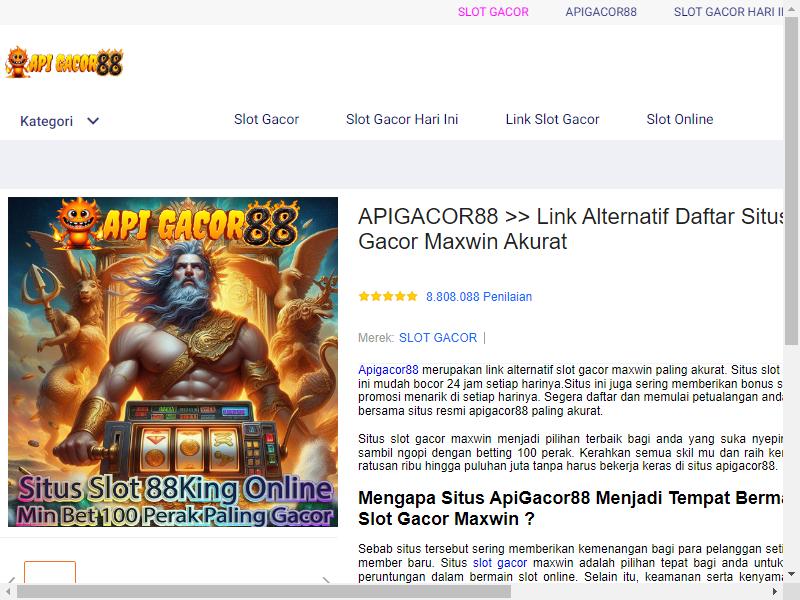Click the blue slot gacor inline link
This screenshot has width=800, height=600.
[x=500, y=563]
